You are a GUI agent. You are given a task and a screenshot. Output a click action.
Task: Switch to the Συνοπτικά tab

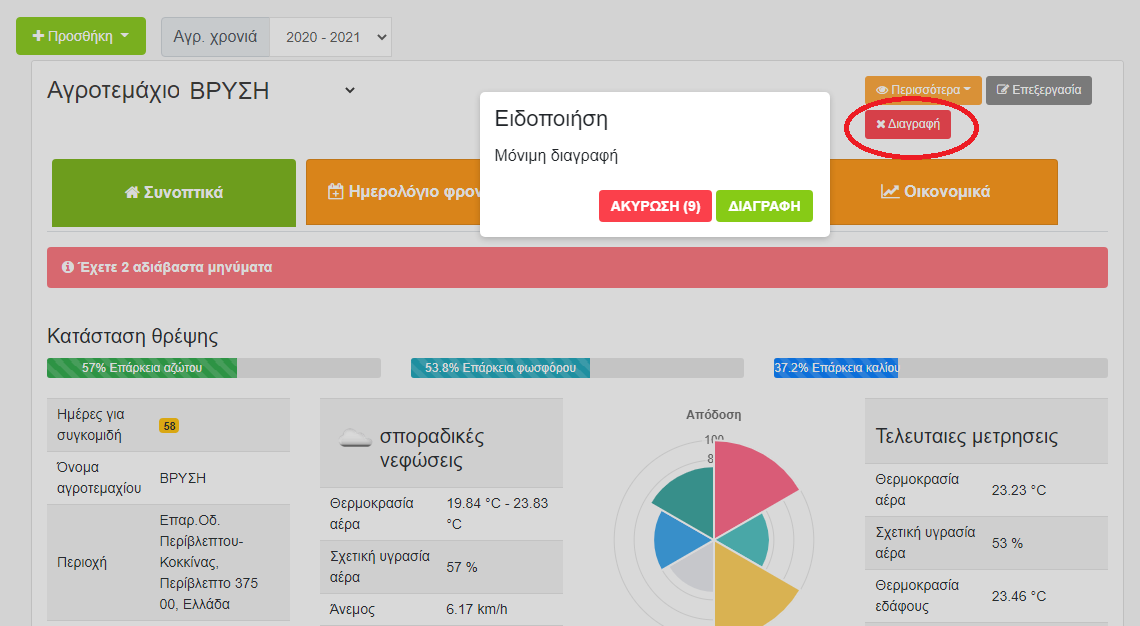[173, 192]
